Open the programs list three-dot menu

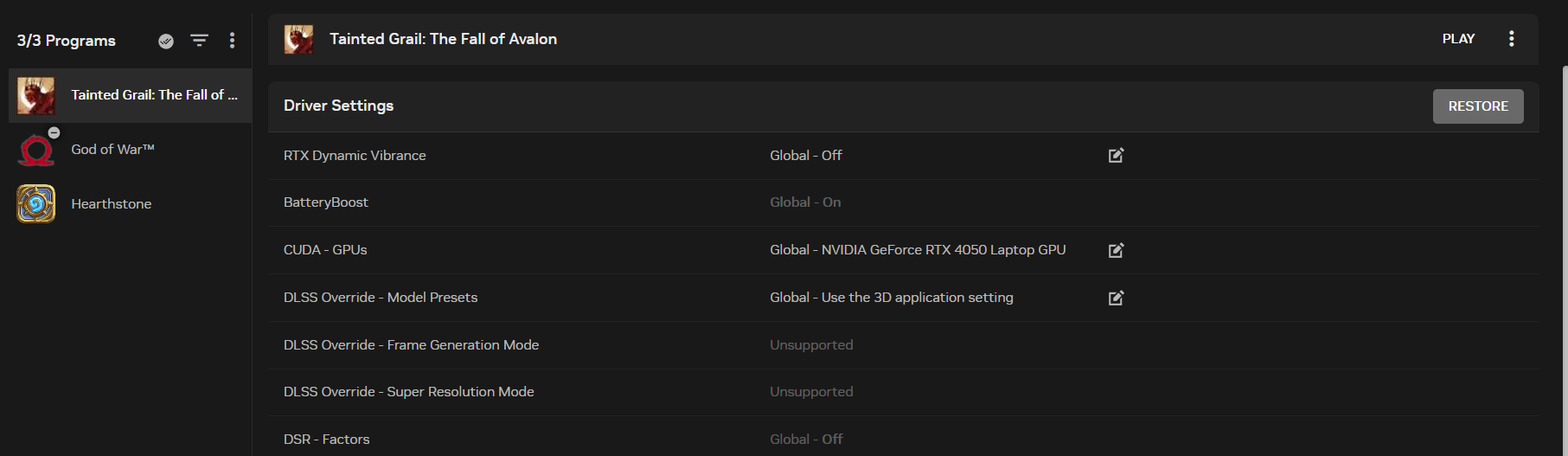tap(232, 40)
